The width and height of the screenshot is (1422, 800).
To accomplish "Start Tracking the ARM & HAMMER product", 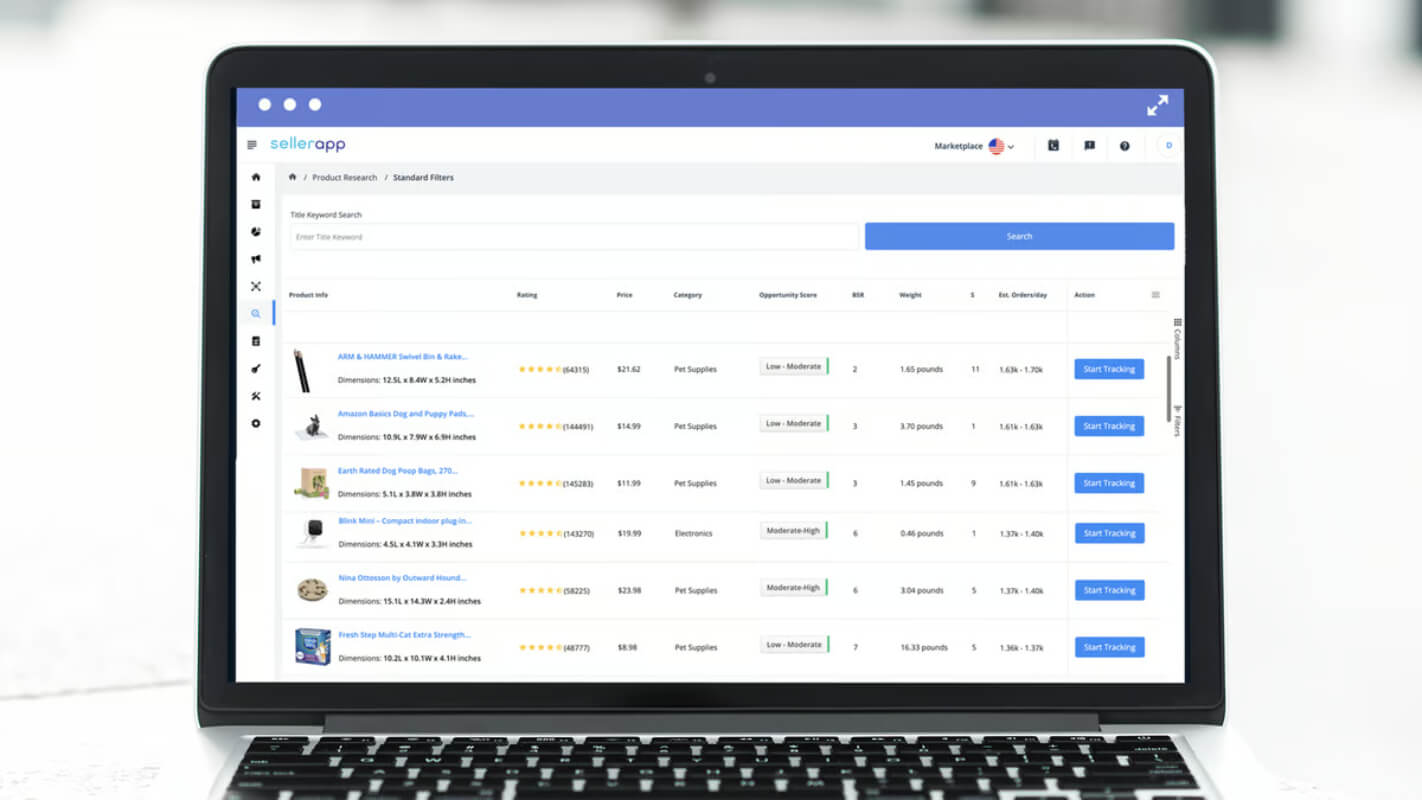I will point(1109,369).
